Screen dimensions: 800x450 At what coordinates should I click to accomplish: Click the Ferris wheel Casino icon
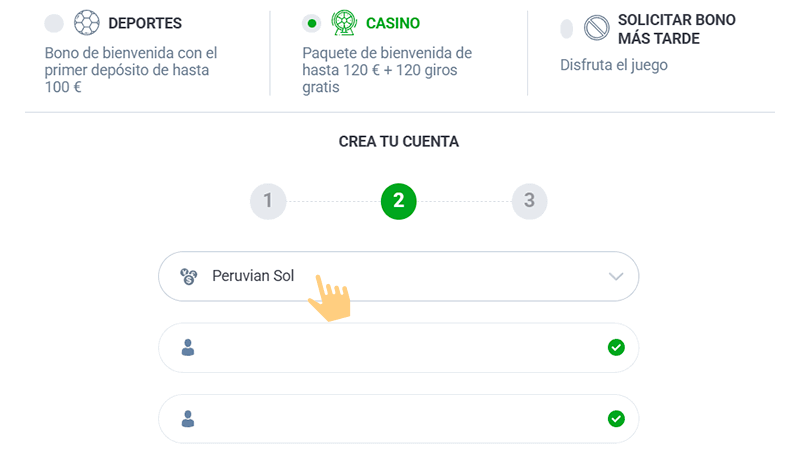344,23
